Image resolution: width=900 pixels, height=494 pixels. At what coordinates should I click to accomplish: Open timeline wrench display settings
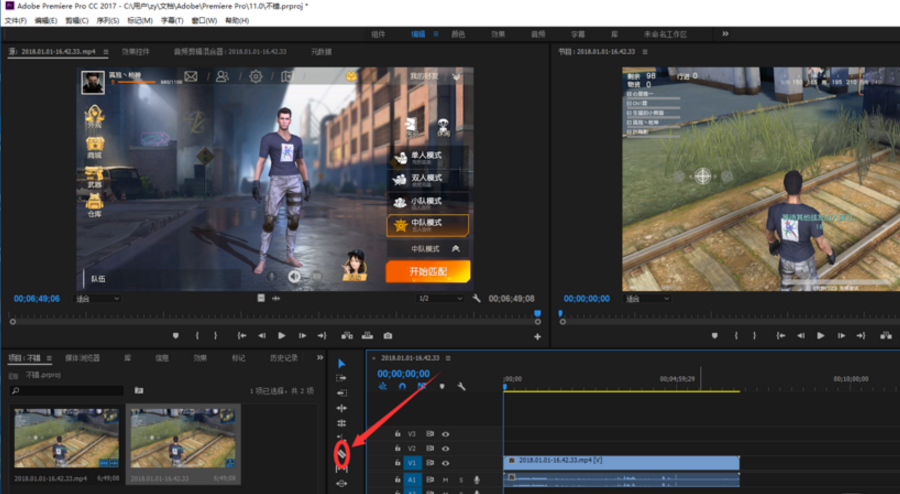pos(461,386)
